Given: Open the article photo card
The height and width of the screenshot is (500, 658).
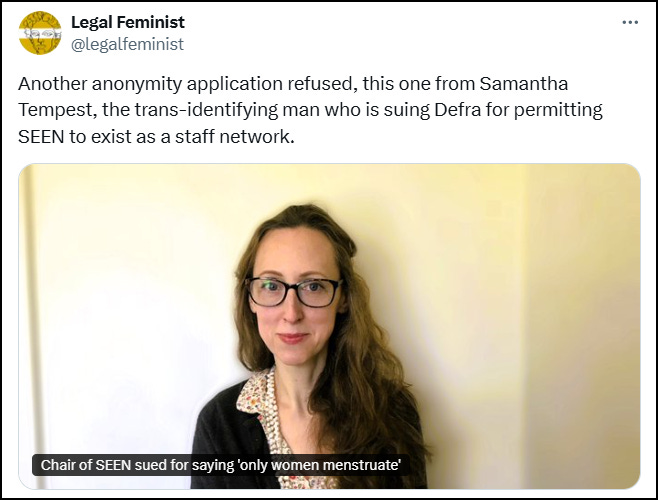Looking at the screenshot, I should tap(329, 326).
